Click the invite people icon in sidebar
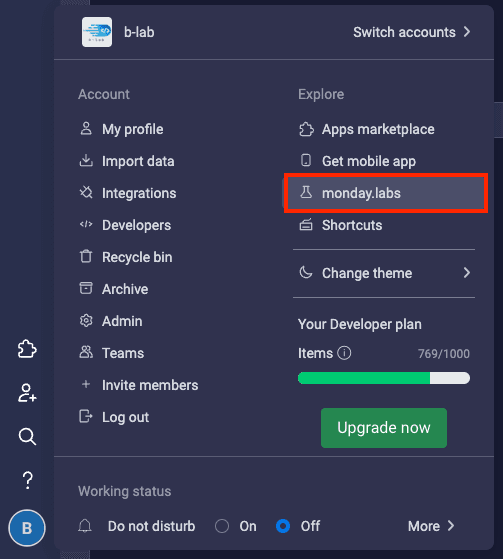The width and height of the screenshot is (503, 559). pos(27,393)
